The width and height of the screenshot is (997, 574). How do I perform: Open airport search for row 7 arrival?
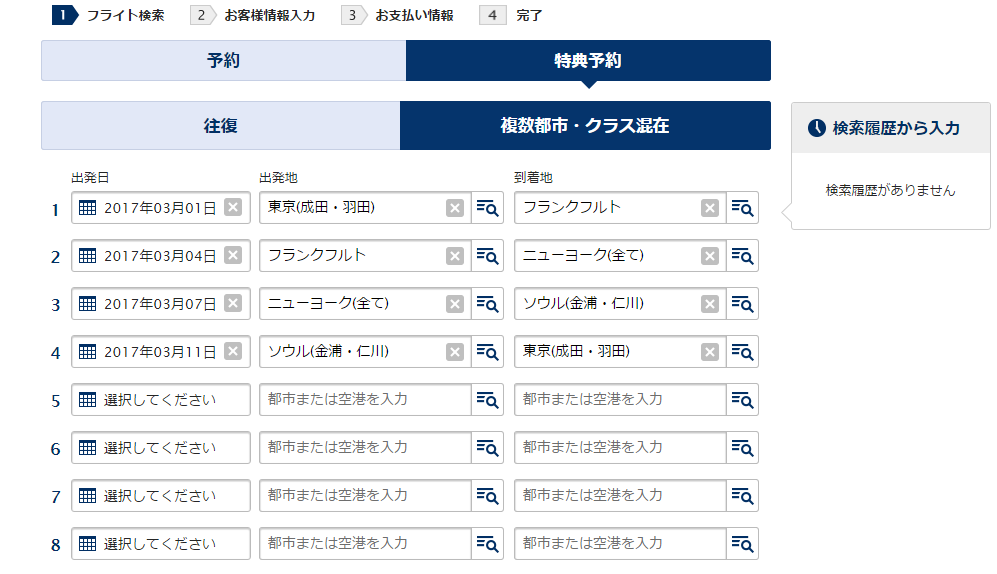click(x=742, y=496)
